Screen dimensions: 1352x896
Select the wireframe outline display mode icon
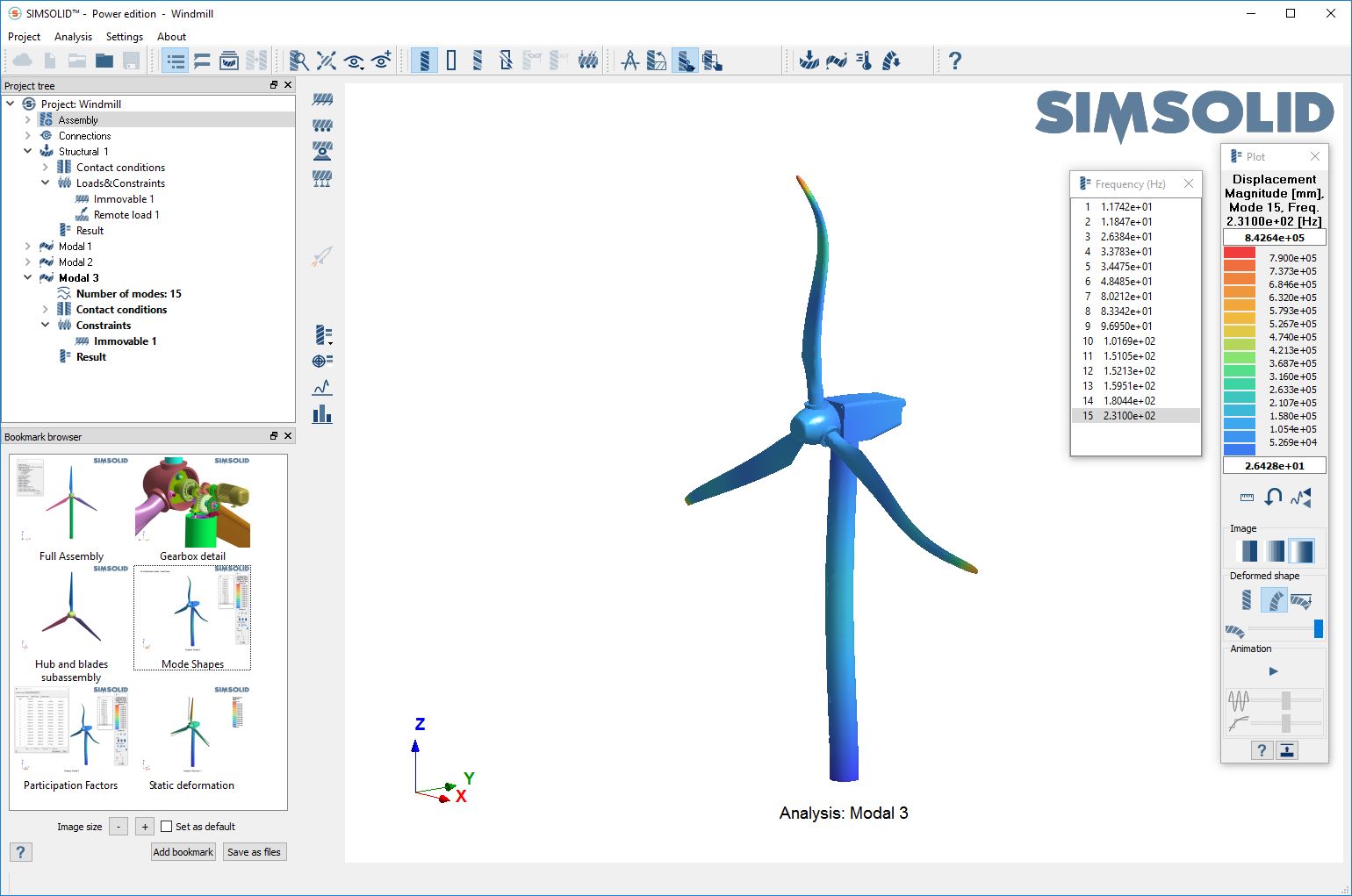[451, 61]
